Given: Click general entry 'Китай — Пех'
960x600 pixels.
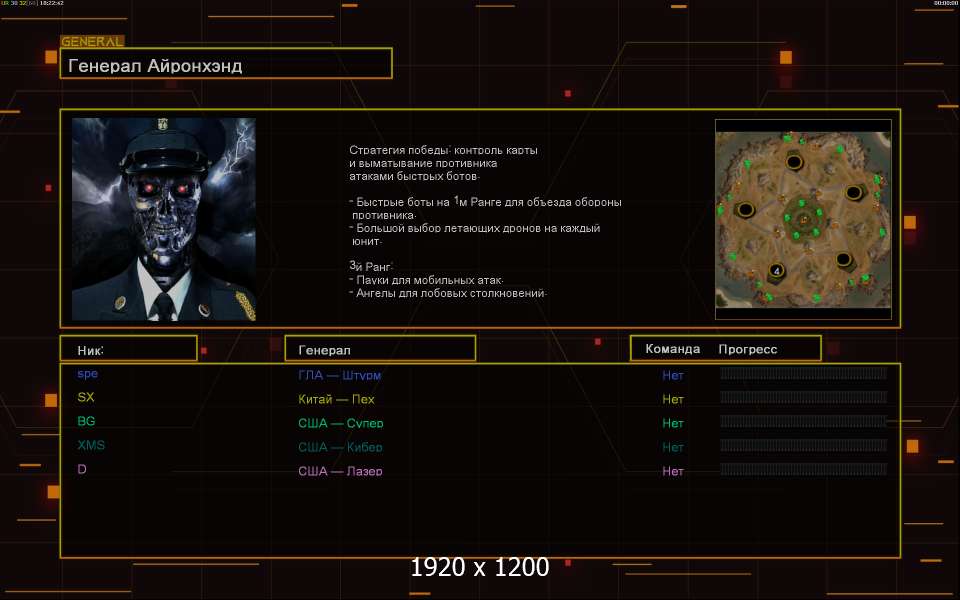Looking at the screenshot, I should coord(336,399).
